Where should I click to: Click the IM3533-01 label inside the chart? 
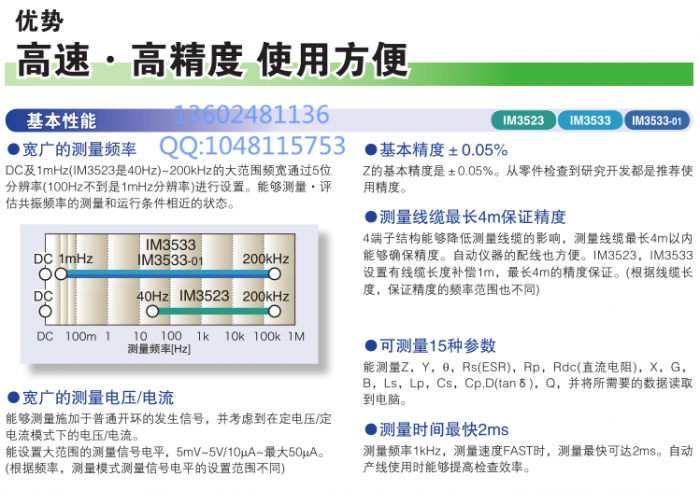(170, 260)
